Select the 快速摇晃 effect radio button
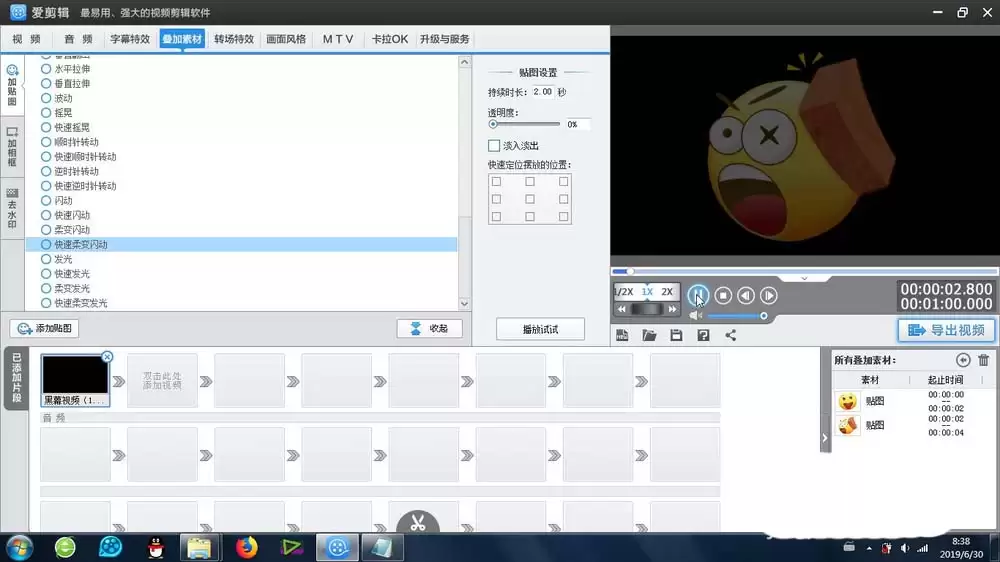 point(46,128)
